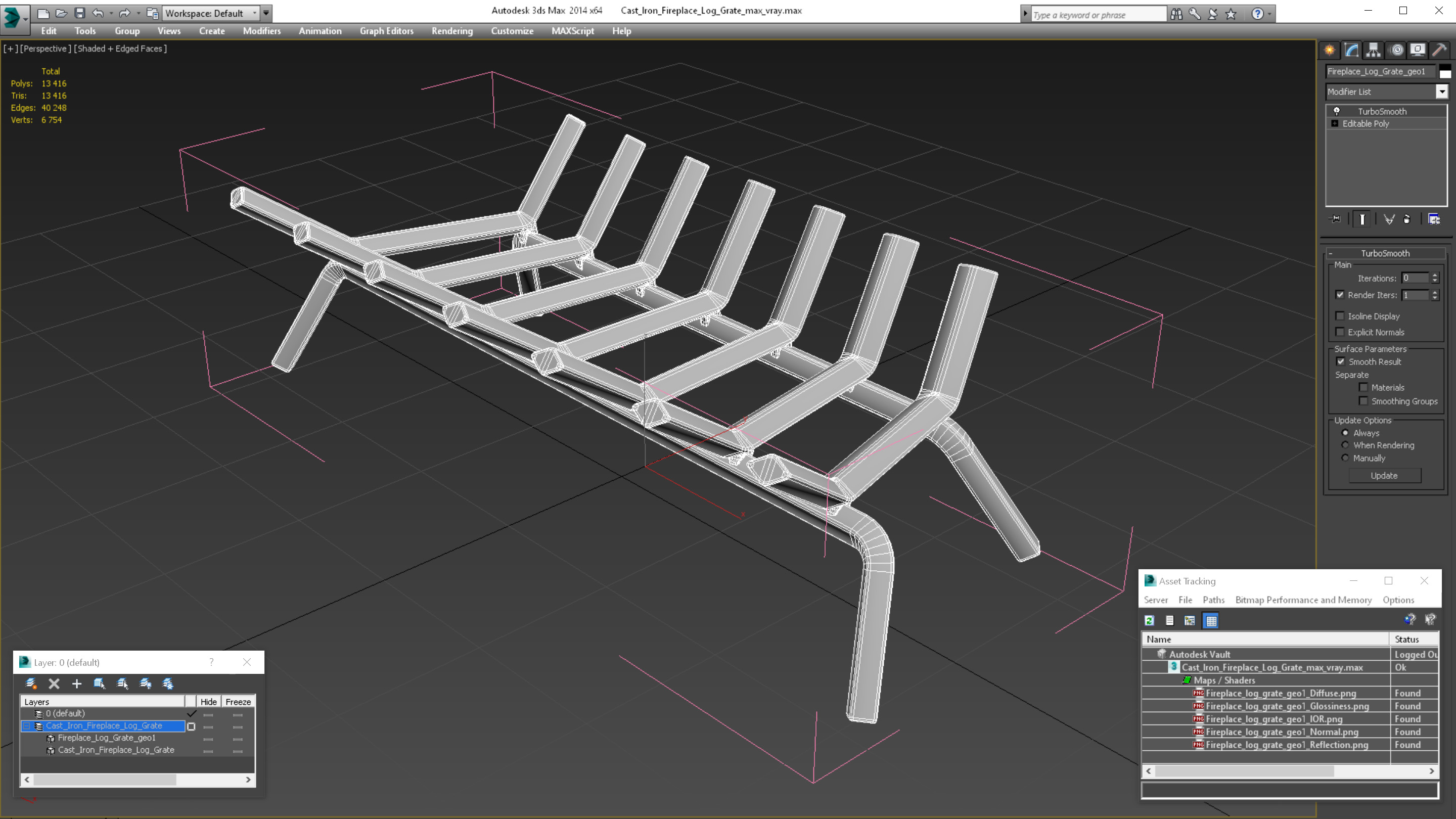Select the Manually update option

(1345, 459)
